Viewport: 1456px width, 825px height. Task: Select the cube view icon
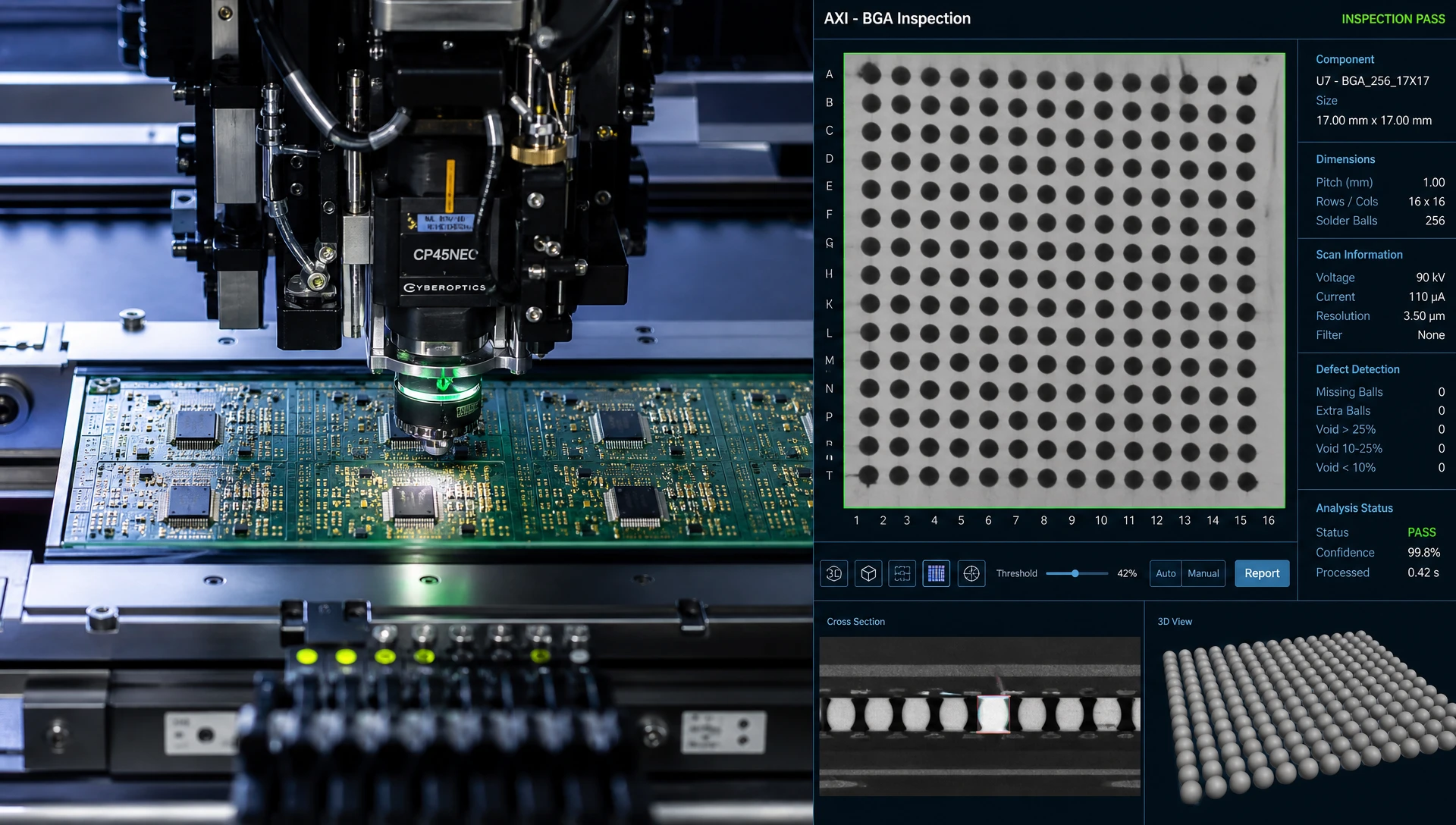[868, 573]
